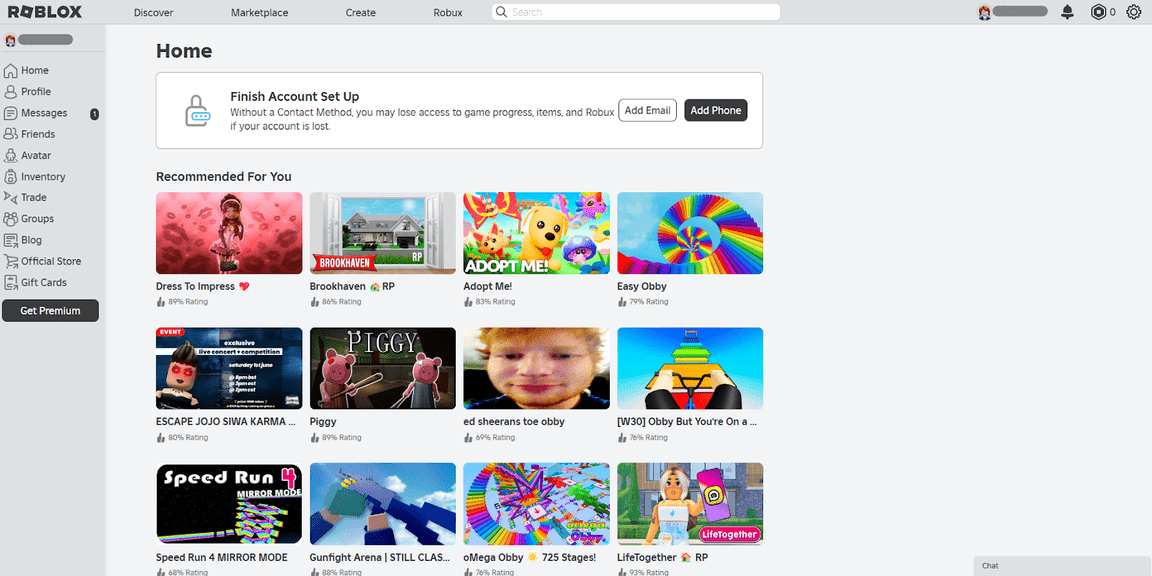Select the Adopt Me! game thumbnail
This screenshot has width=1152, height=576.
tap(536, 233)
